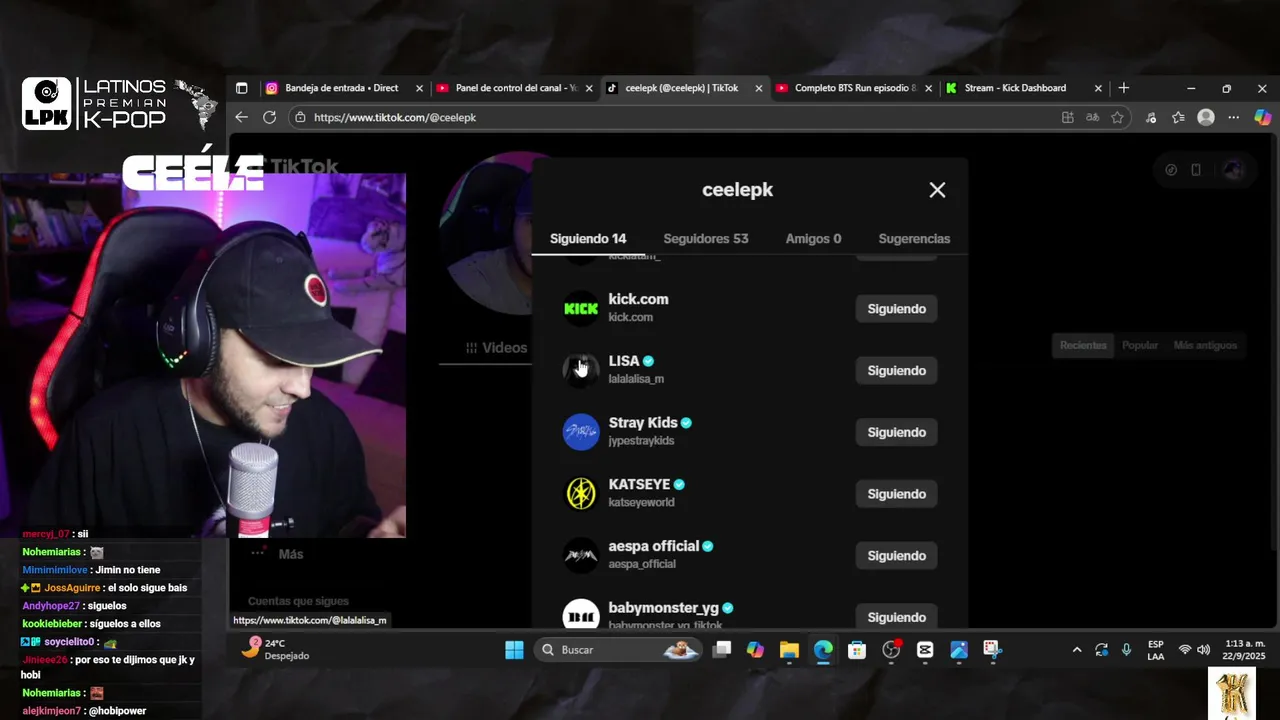
Task: Switch to Bandeja de entrada Direct tab
Action: point(345,88)
